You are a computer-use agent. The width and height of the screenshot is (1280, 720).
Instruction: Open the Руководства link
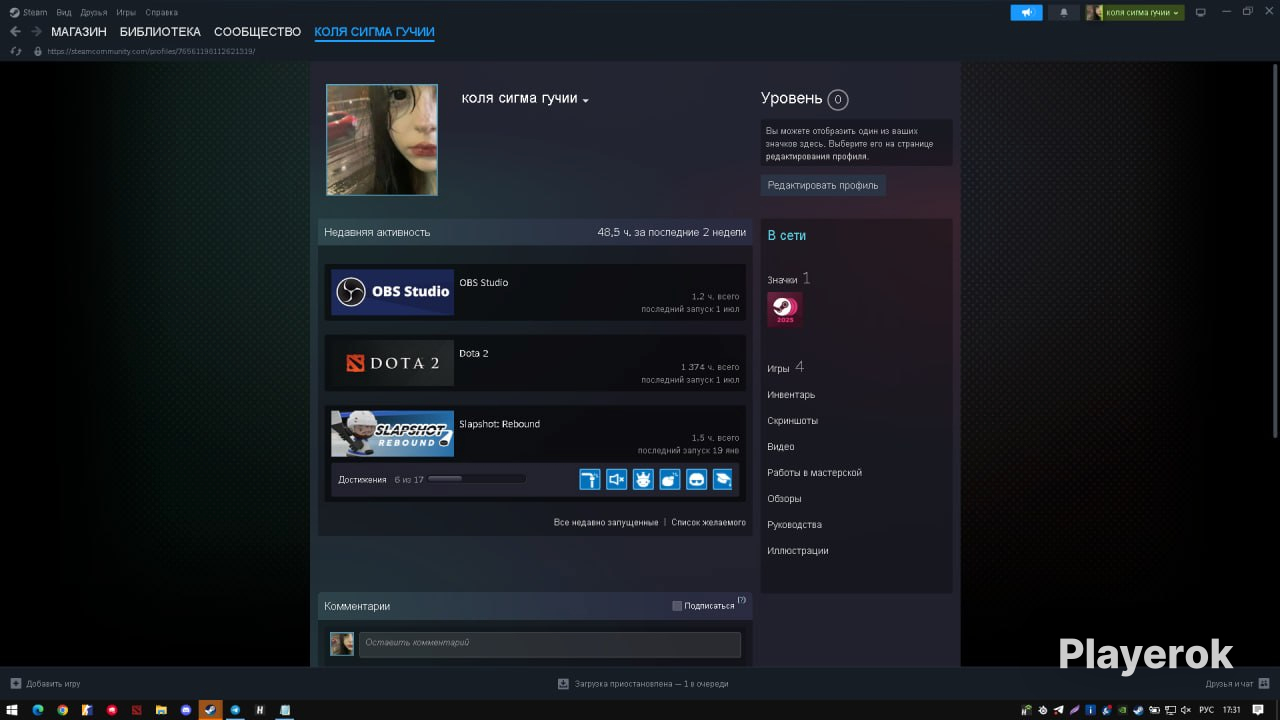794,525
